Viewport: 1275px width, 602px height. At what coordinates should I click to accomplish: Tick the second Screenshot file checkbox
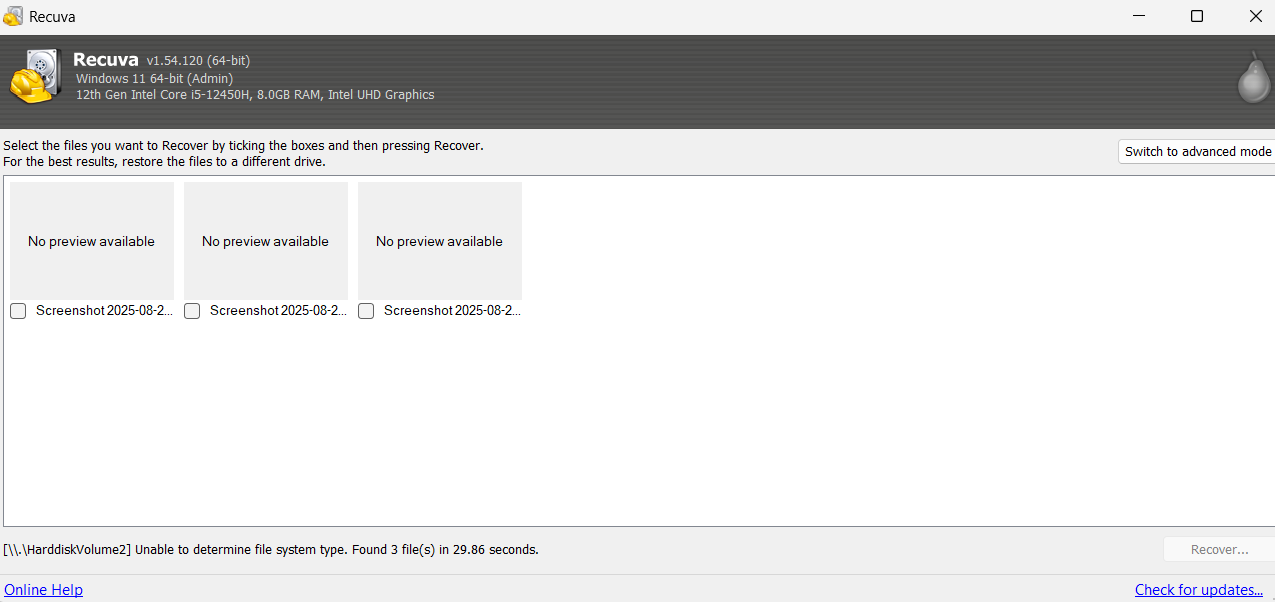tap(192, 311)
